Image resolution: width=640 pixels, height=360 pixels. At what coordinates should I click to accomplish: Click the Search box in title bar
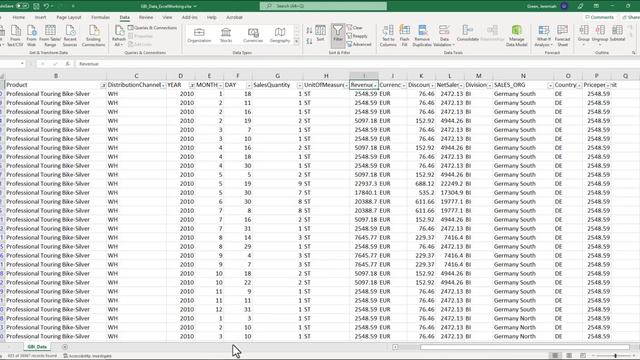(x=323, y=6)
